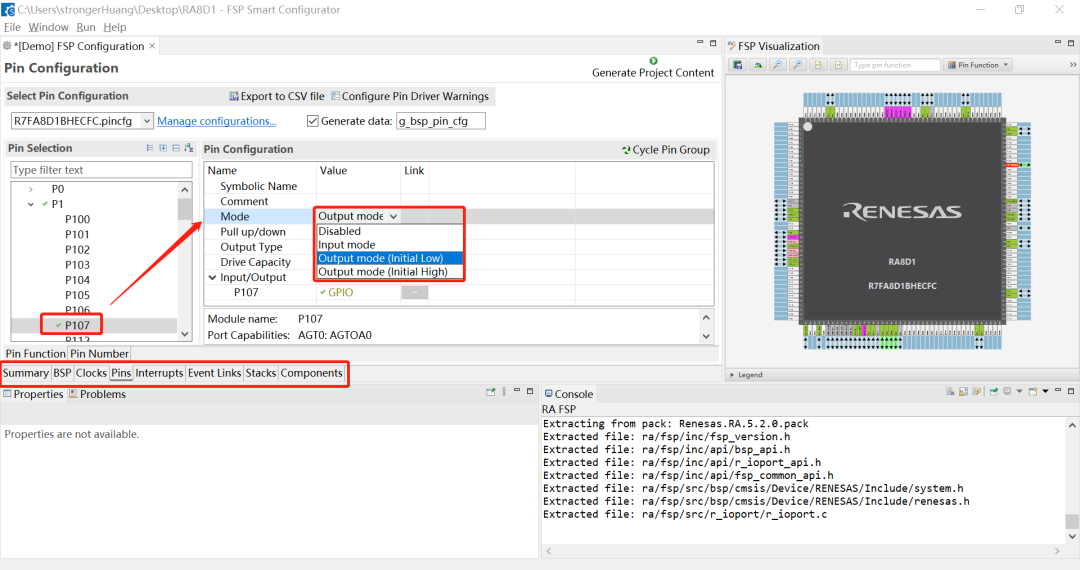Image resolution: width=1080 pixels, height=570 pixels.
Task: Select pin P104 in the tree
Action: click(77, 280)
